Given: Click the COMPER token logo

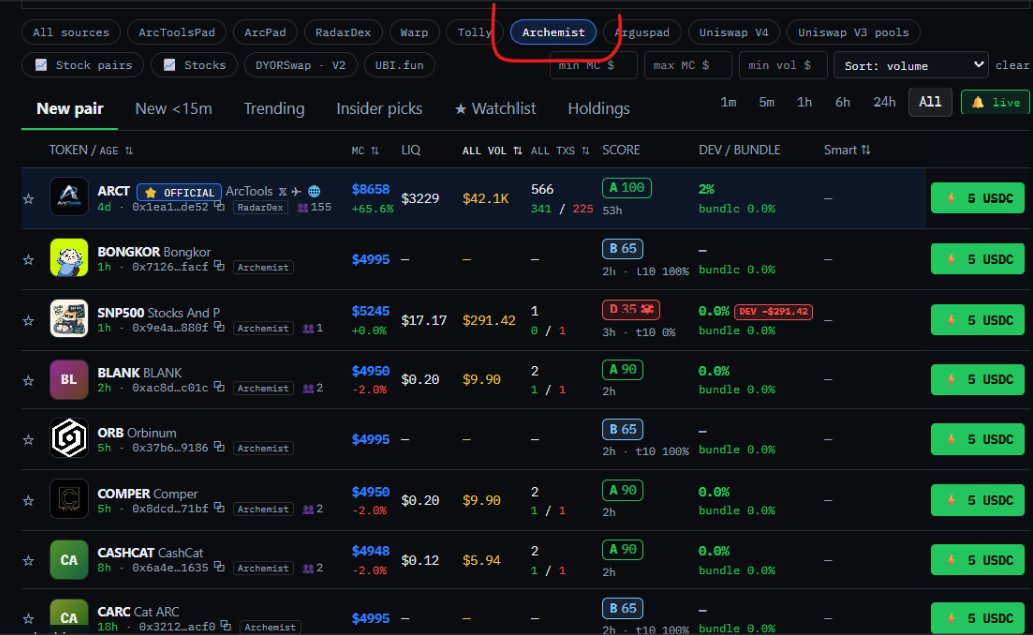Looking at the screenshot, I should point(69,499).
